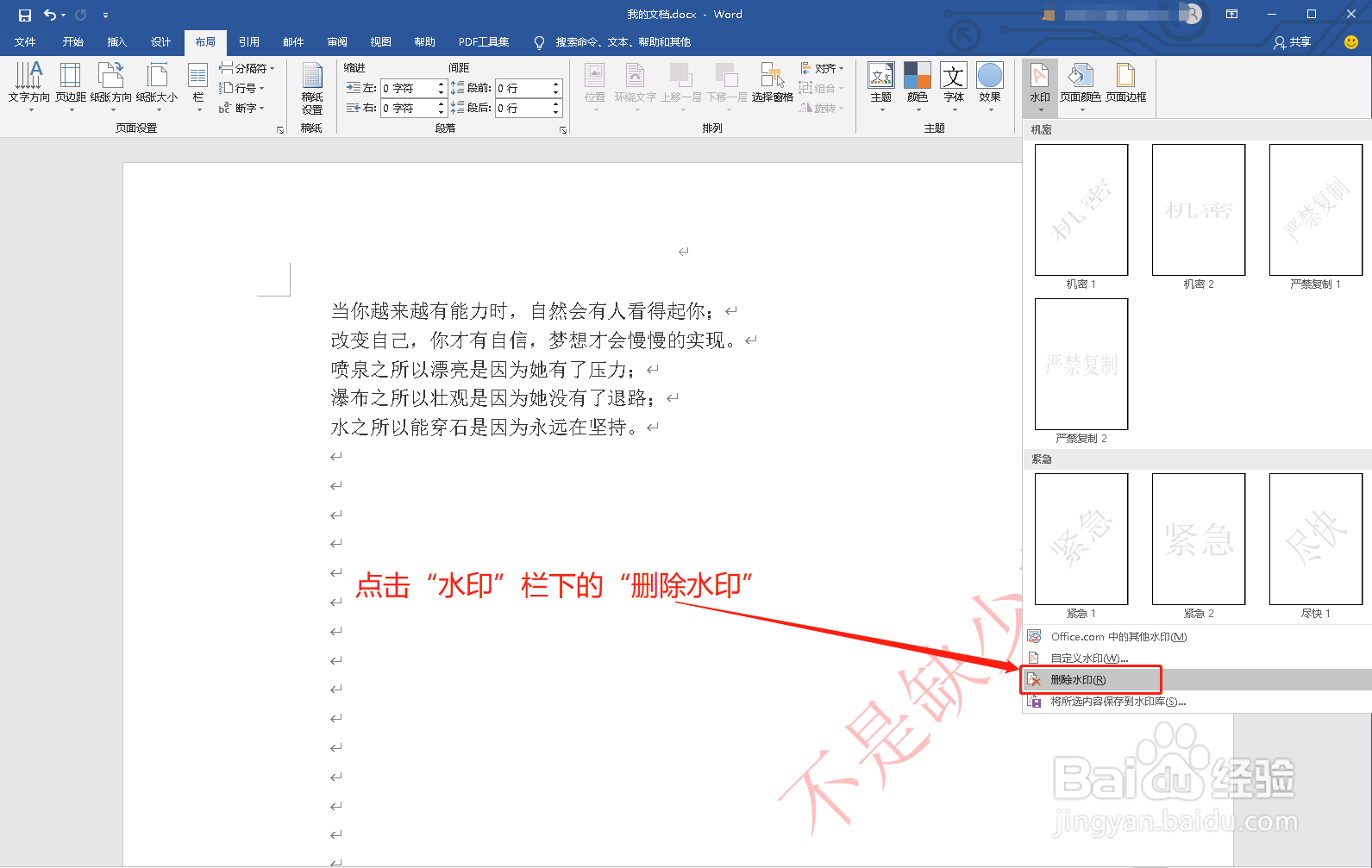Switch to the 引用 references tab
This screenshot has width=1372, height=868.
249,42
